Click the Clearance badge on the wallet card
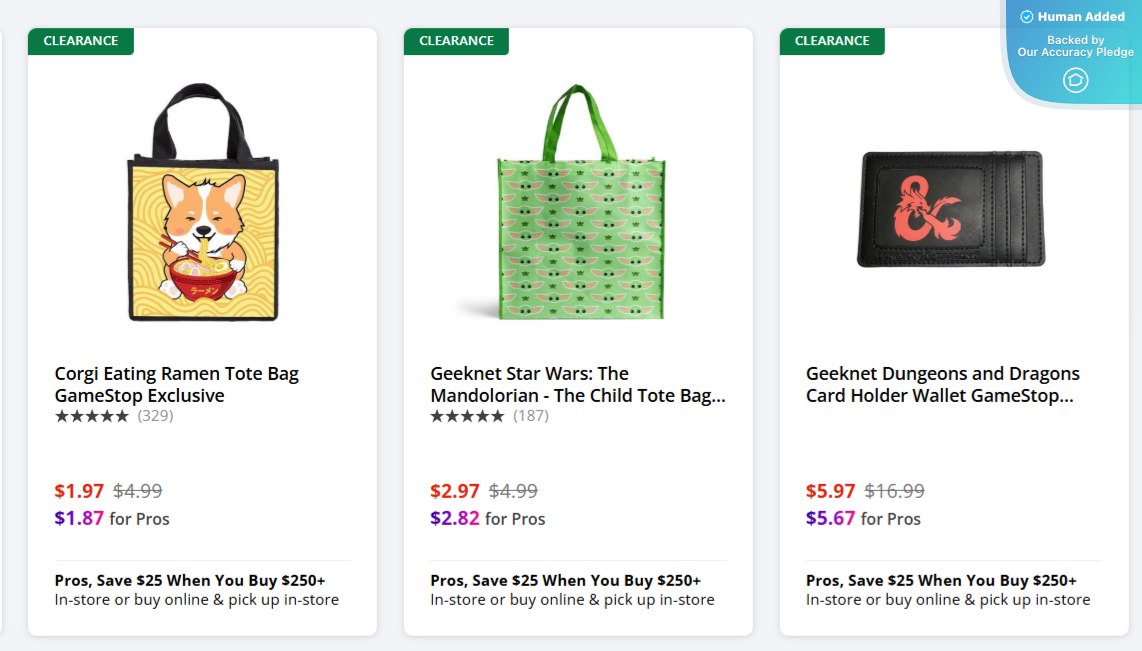The image size is (1142, 651). click(832, 41)
